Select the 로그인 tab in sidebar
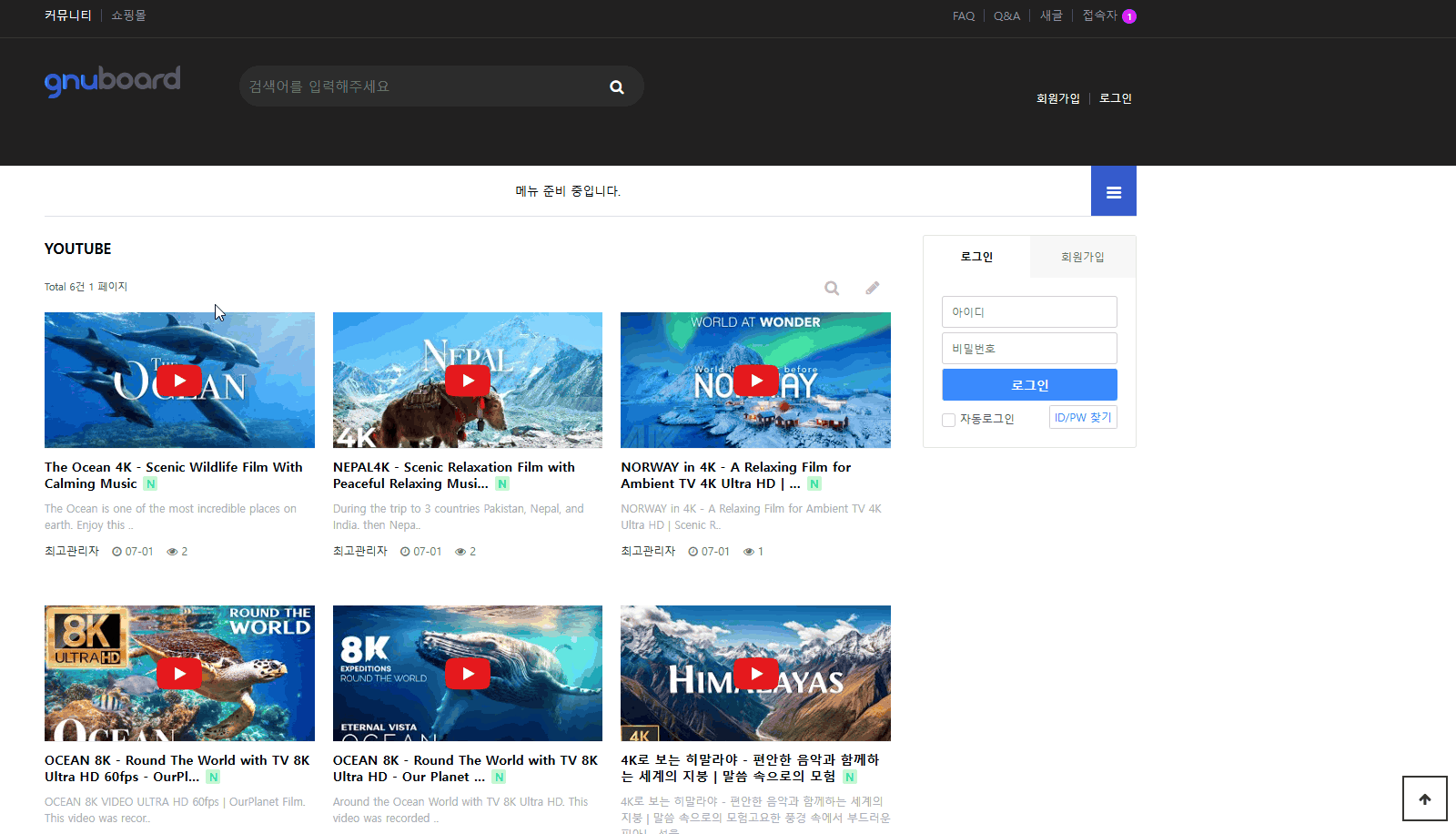This screenshot has height=834, width=1456. click(976, 257)
